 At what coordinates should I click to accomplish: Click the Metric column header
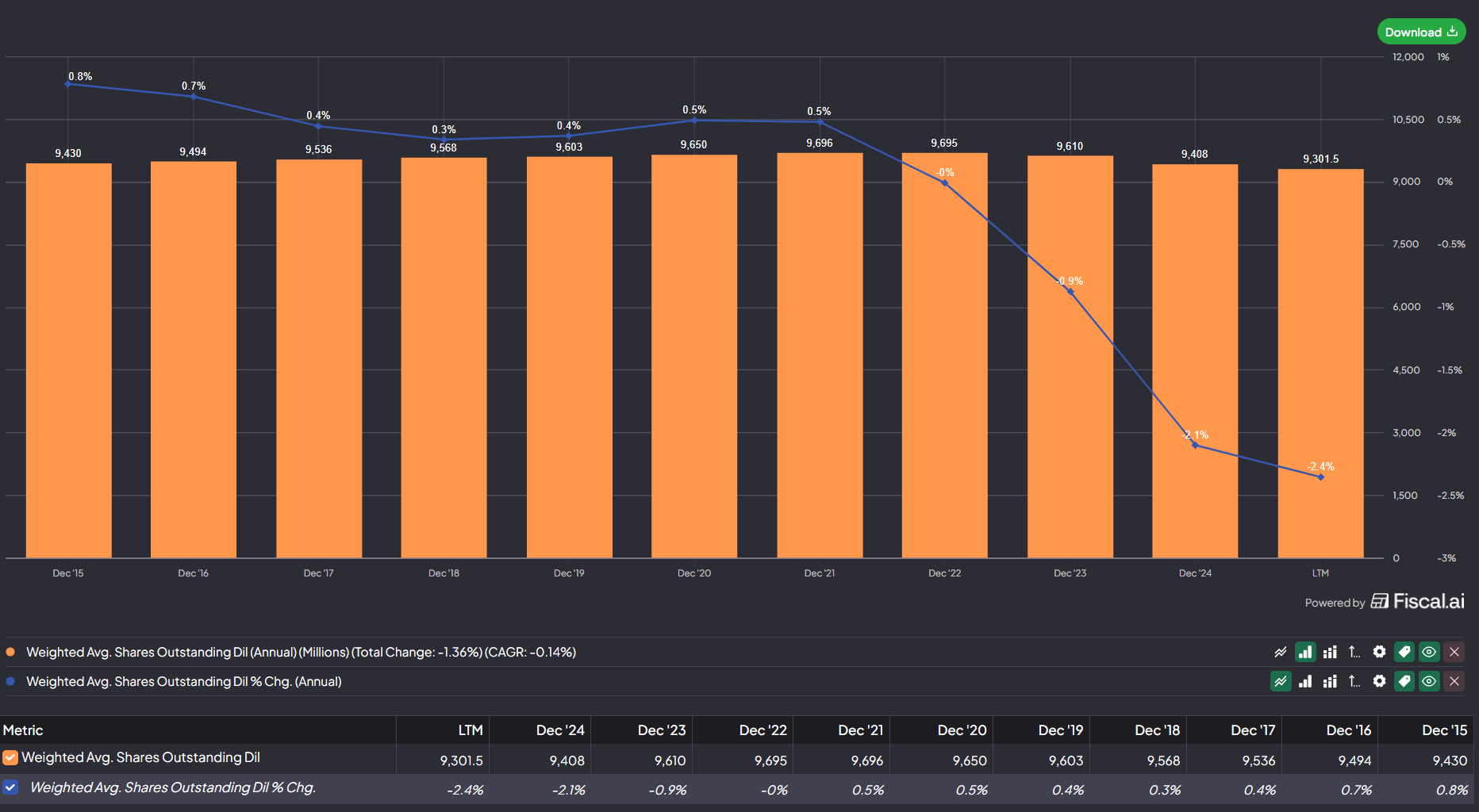tap(23, 730)
